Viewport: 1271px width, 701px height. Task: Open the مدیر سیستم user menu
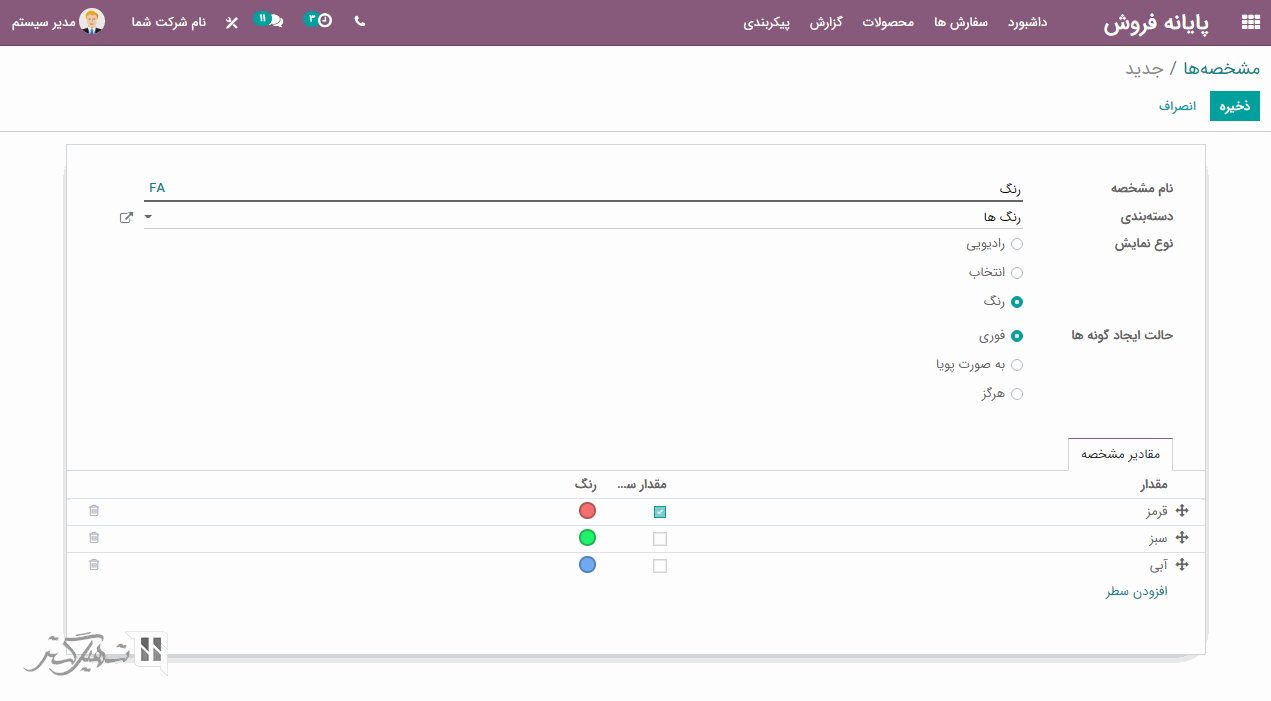[58, 22]
